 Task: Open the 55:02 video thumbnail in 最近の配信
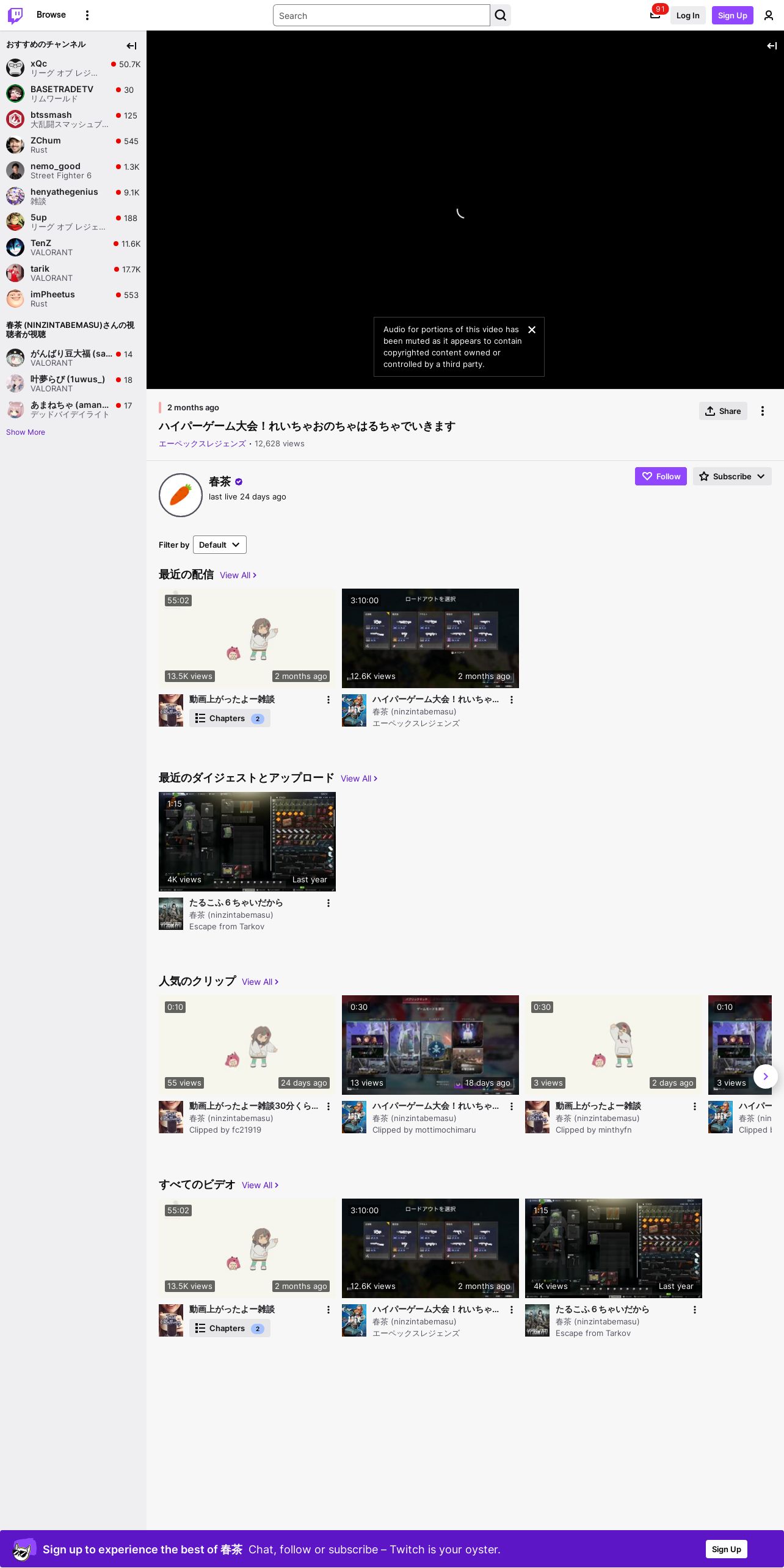coord(247,638)
